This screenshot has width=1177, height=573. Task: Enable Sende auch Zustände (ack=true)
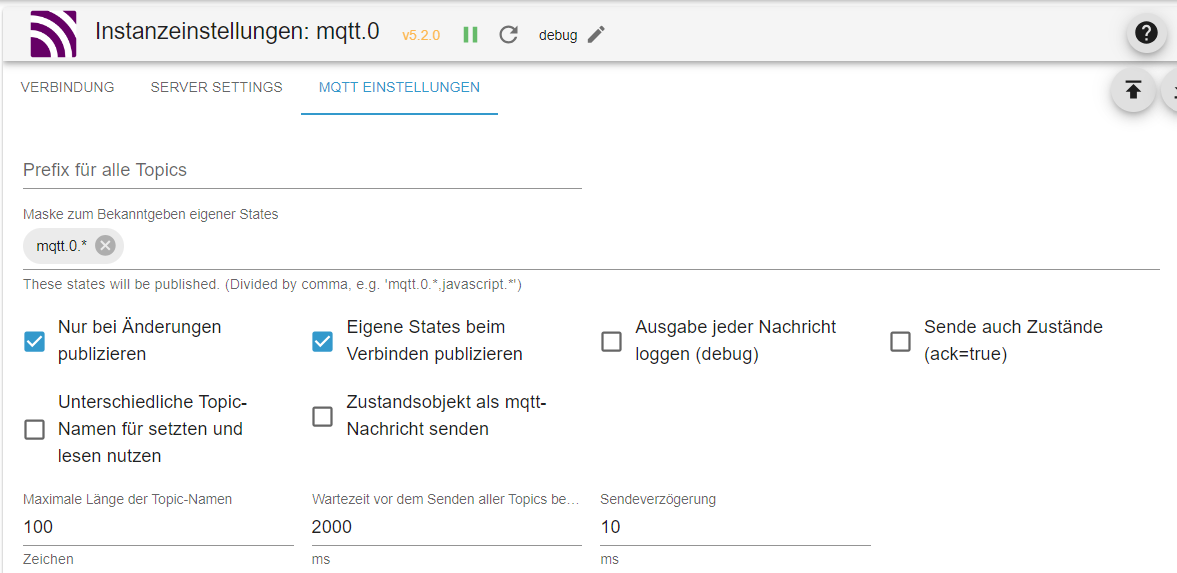[900, 341]
